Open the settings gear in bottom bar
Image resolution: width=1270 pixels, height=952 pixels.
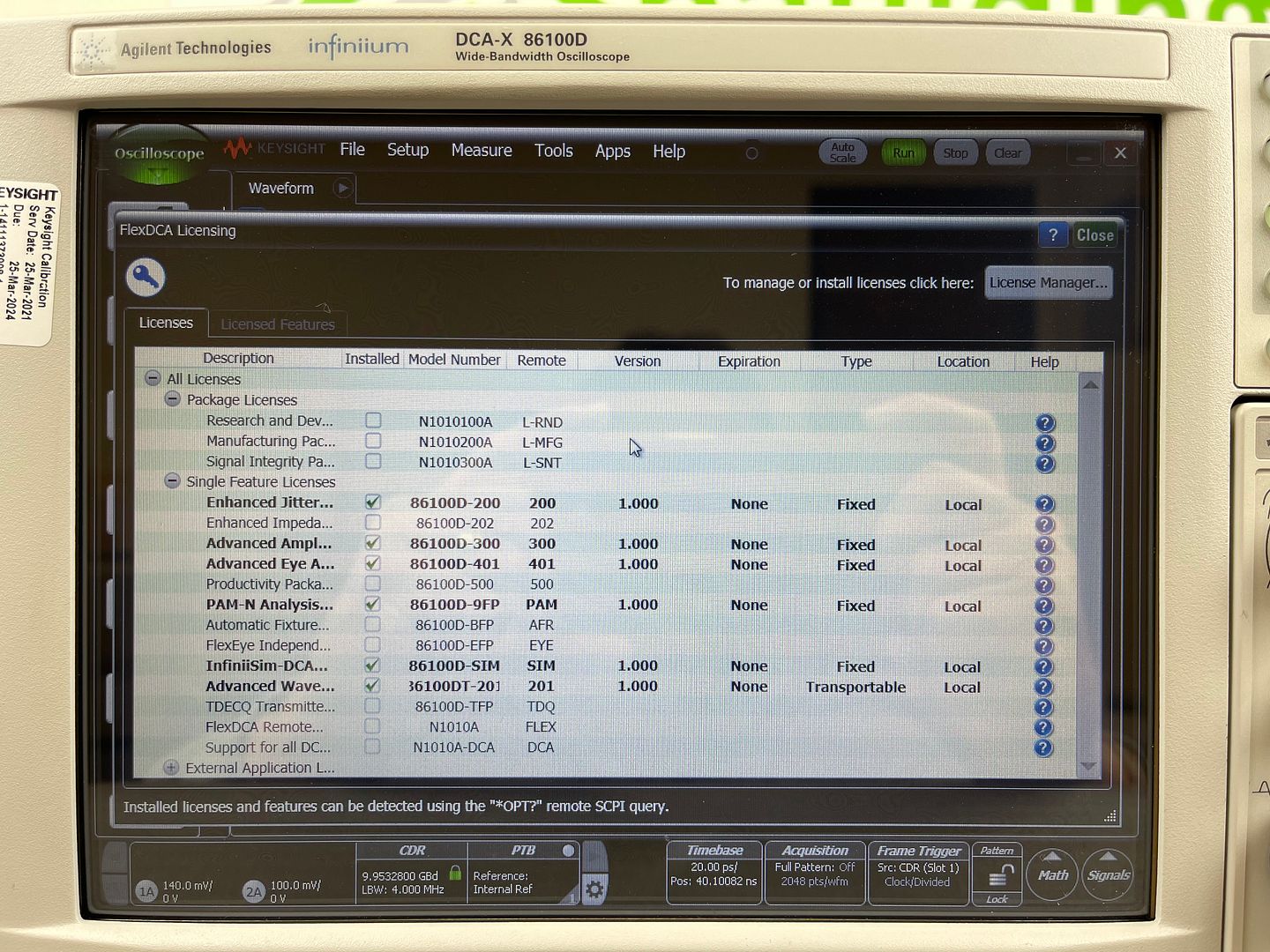(x=594, y=889)
